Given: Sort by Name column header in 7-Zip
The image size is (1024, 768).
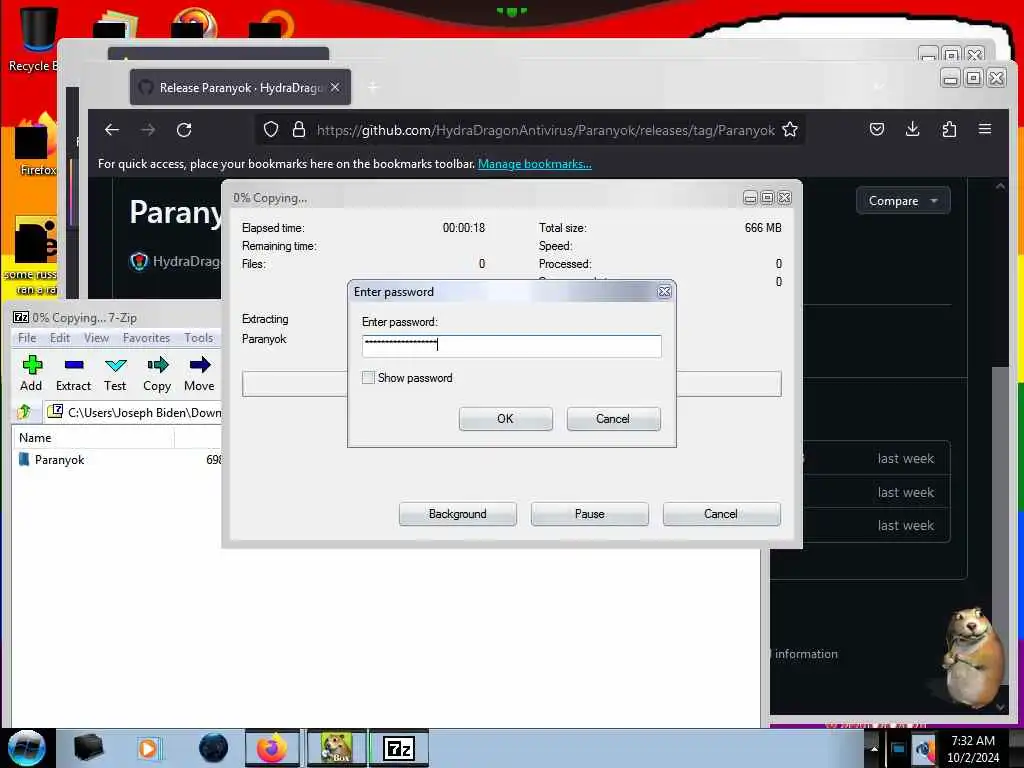Looking at the screenshot, I should 93,438.
